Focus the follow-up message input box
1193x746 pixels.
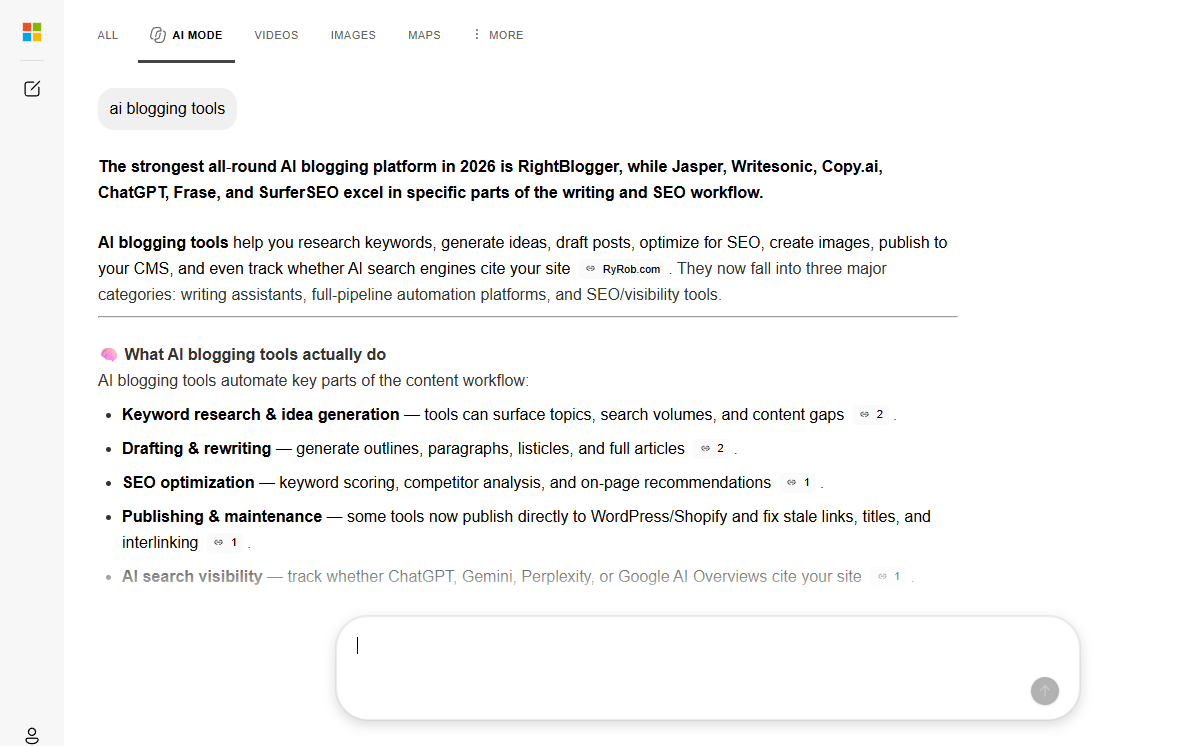click(x=708, y=668)
